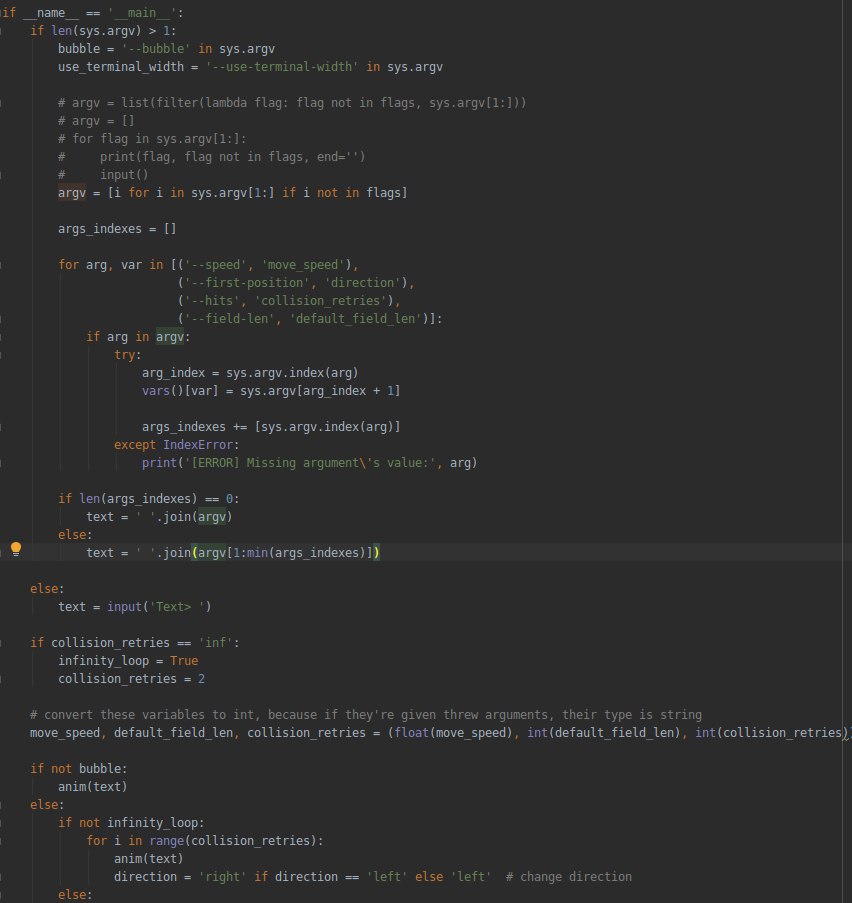The height and width of the screenshot is (903, 852).
Task: Select the use_terminal_width assignment line
Action: [x=250, y=67]
